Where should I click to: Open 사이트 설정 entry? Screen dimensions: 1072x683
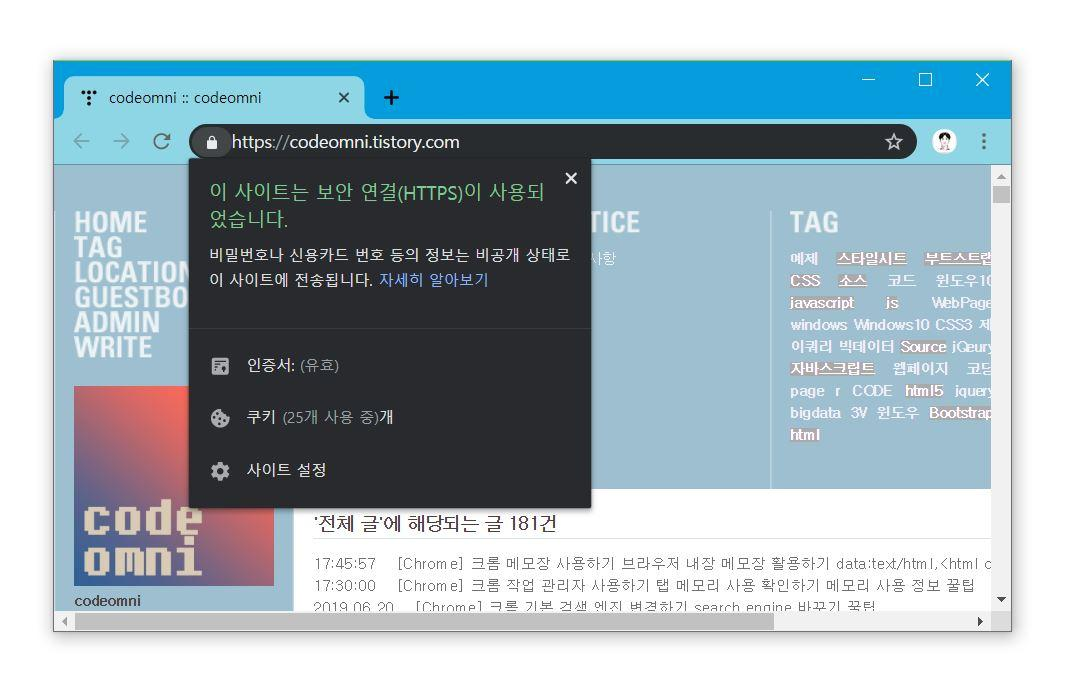click(x=390, y=470)
